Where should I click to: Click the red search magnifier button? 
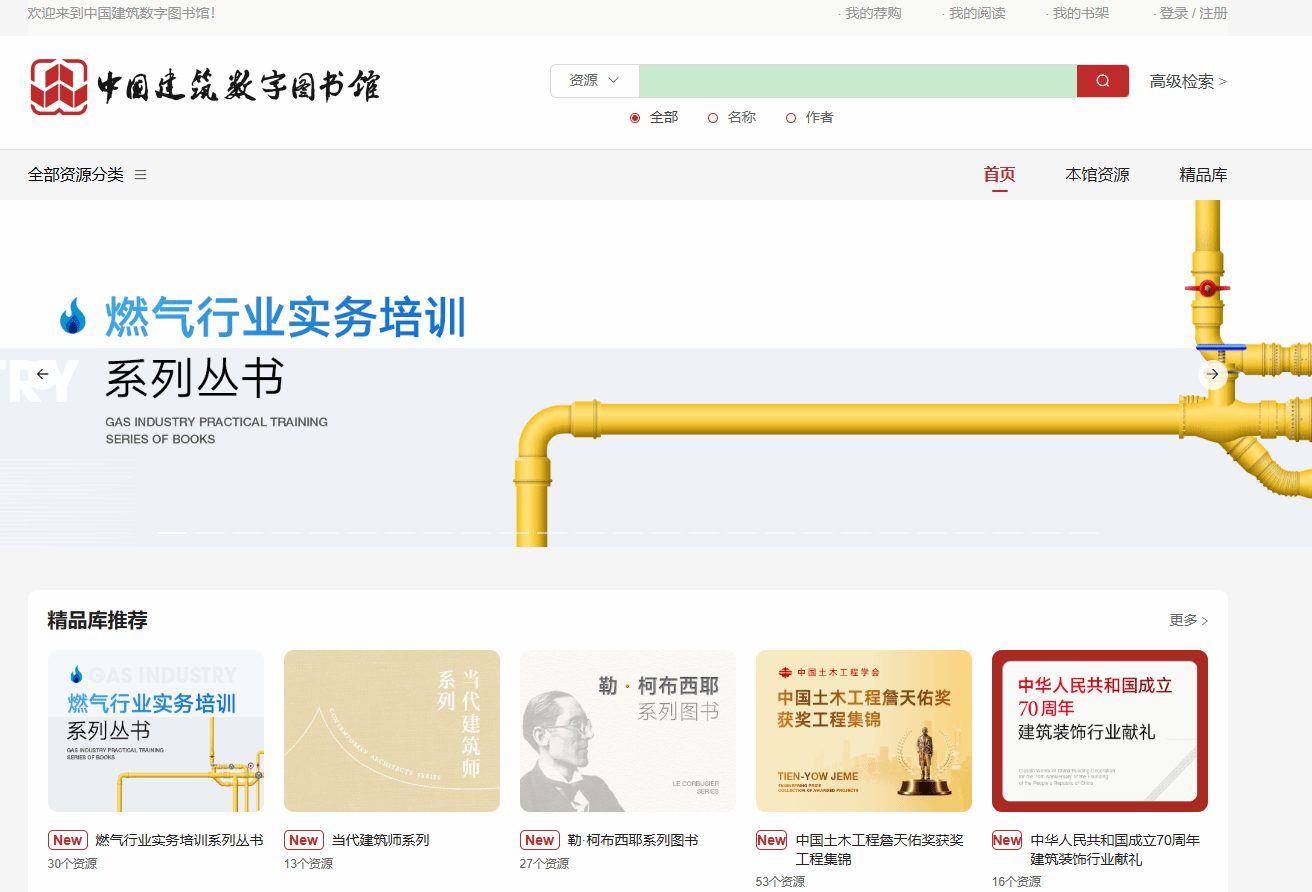[1102, 81]
